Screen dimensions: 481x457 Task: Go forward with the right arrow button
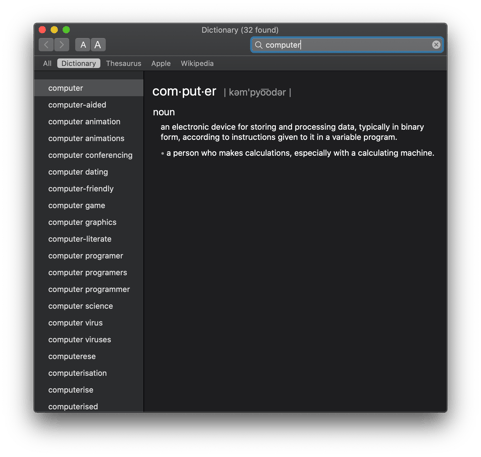coord(62,45)
